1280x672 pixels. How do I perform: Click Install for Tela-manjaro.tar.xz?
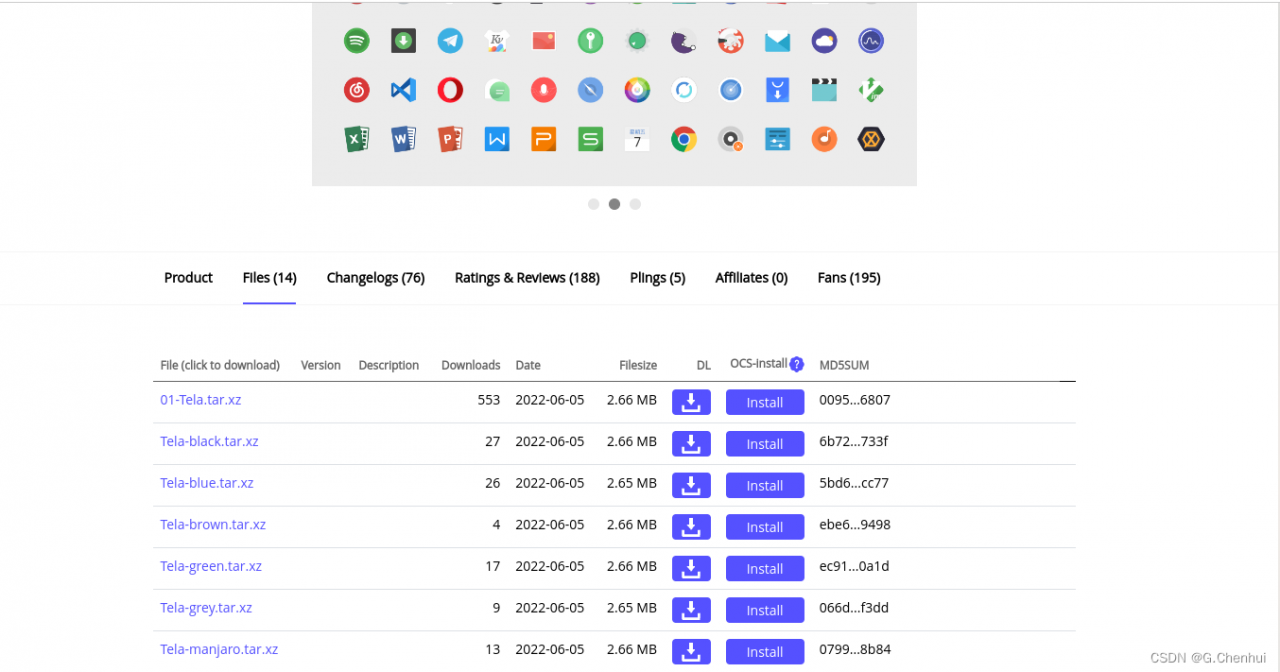[765, 651]
